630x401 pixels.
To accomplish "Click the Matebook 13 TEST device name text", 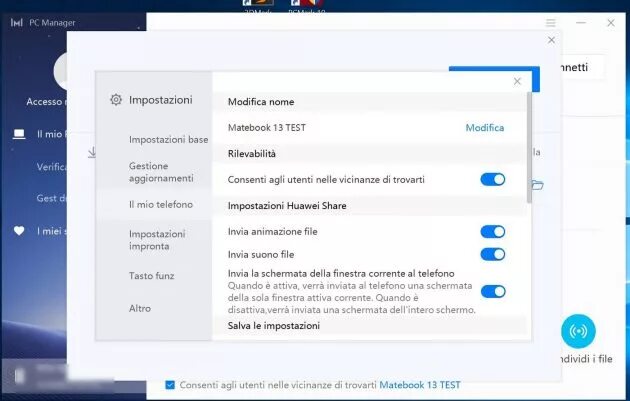I will tap(267, 128).
